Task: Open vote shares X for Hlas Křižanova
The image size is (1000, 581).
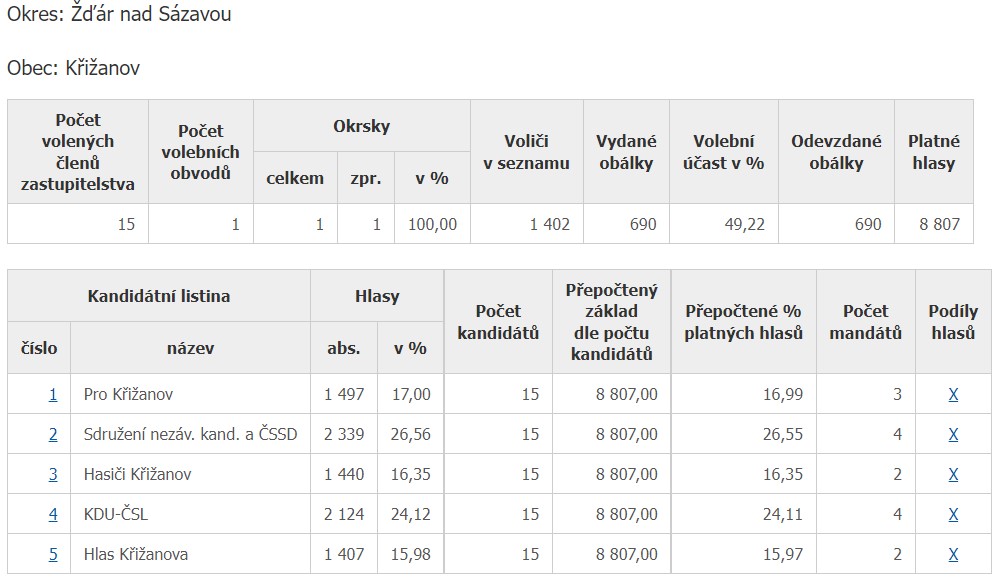Action: point(953,555)
